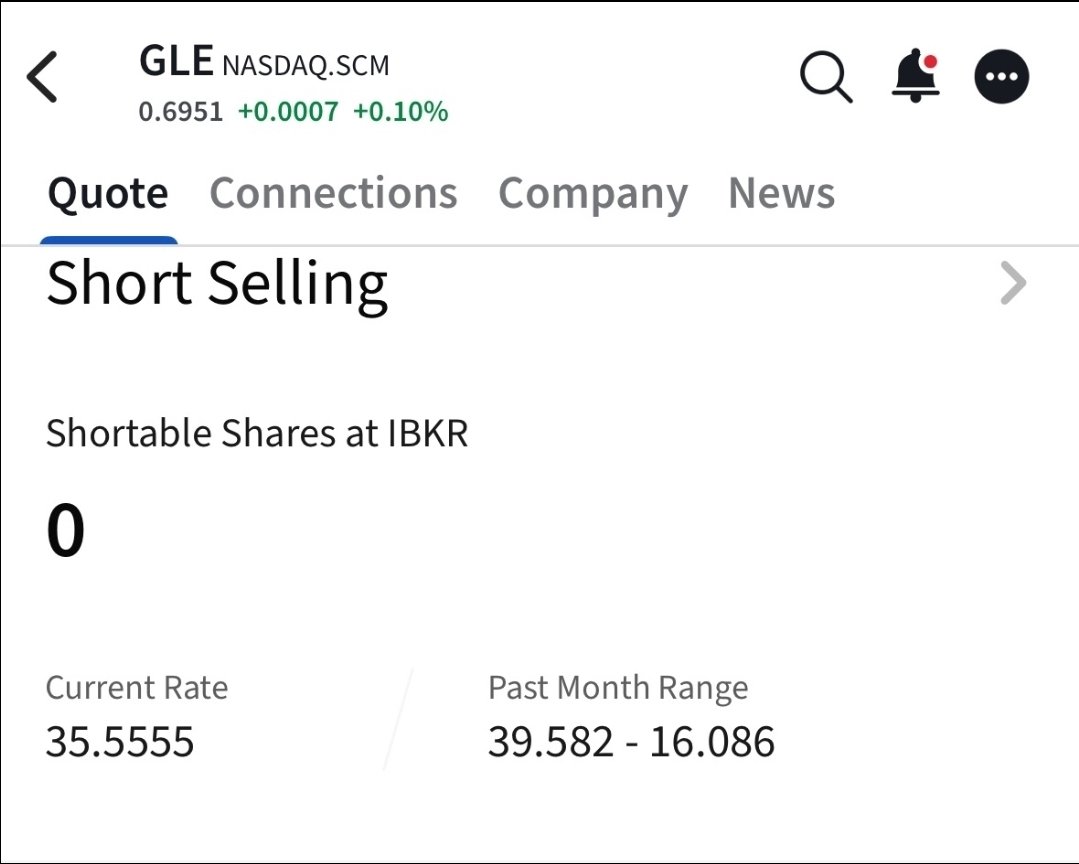
Task: Tap the Shortable Shares at IBKR label
Action: coord(257,434)
